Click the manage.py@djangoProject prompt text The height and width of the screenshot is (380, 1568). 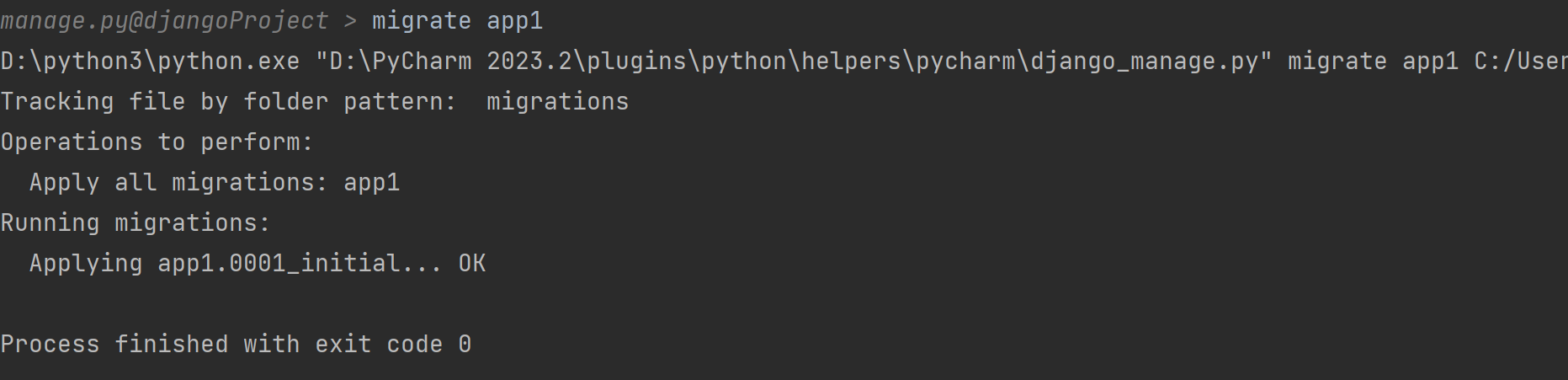coord(164,21)
